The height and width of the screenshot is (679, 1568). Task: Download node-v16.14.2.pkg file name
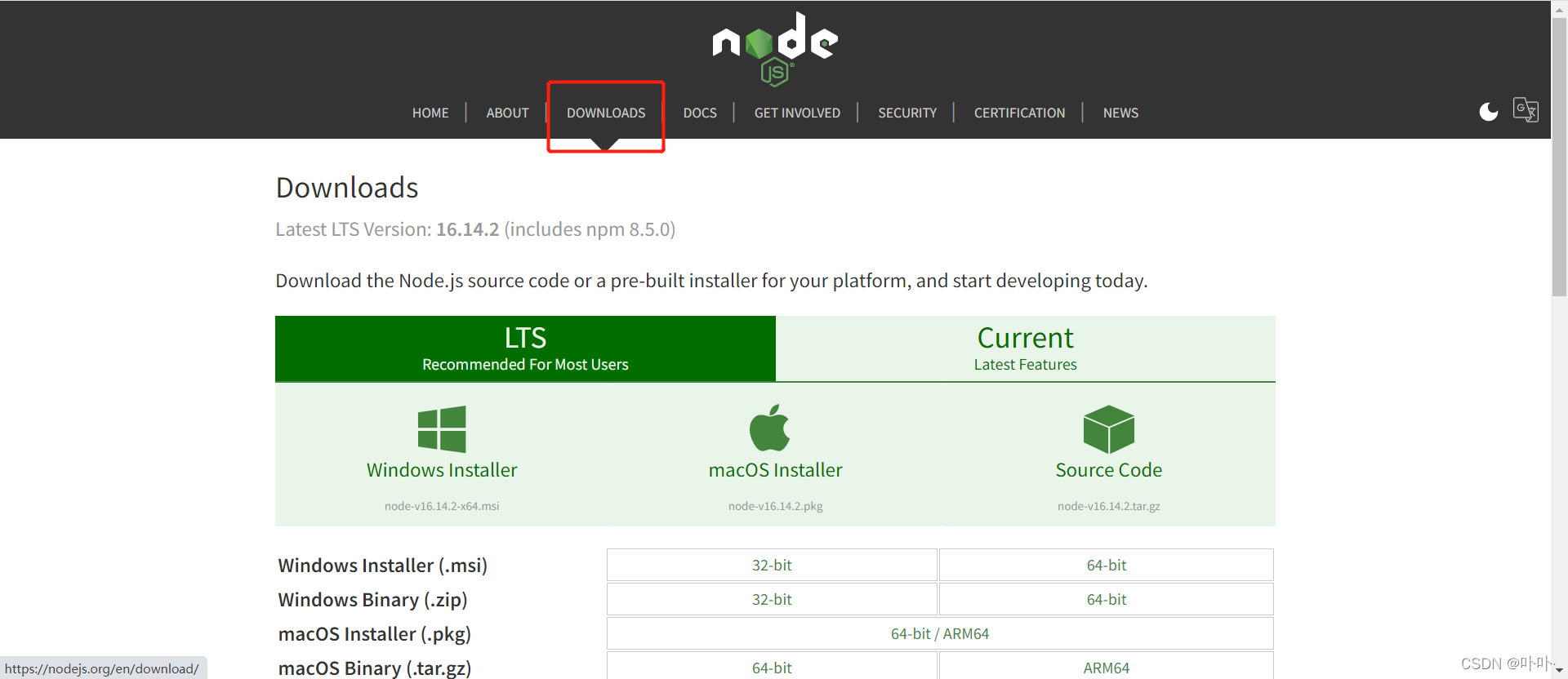[x=775, y=506]
